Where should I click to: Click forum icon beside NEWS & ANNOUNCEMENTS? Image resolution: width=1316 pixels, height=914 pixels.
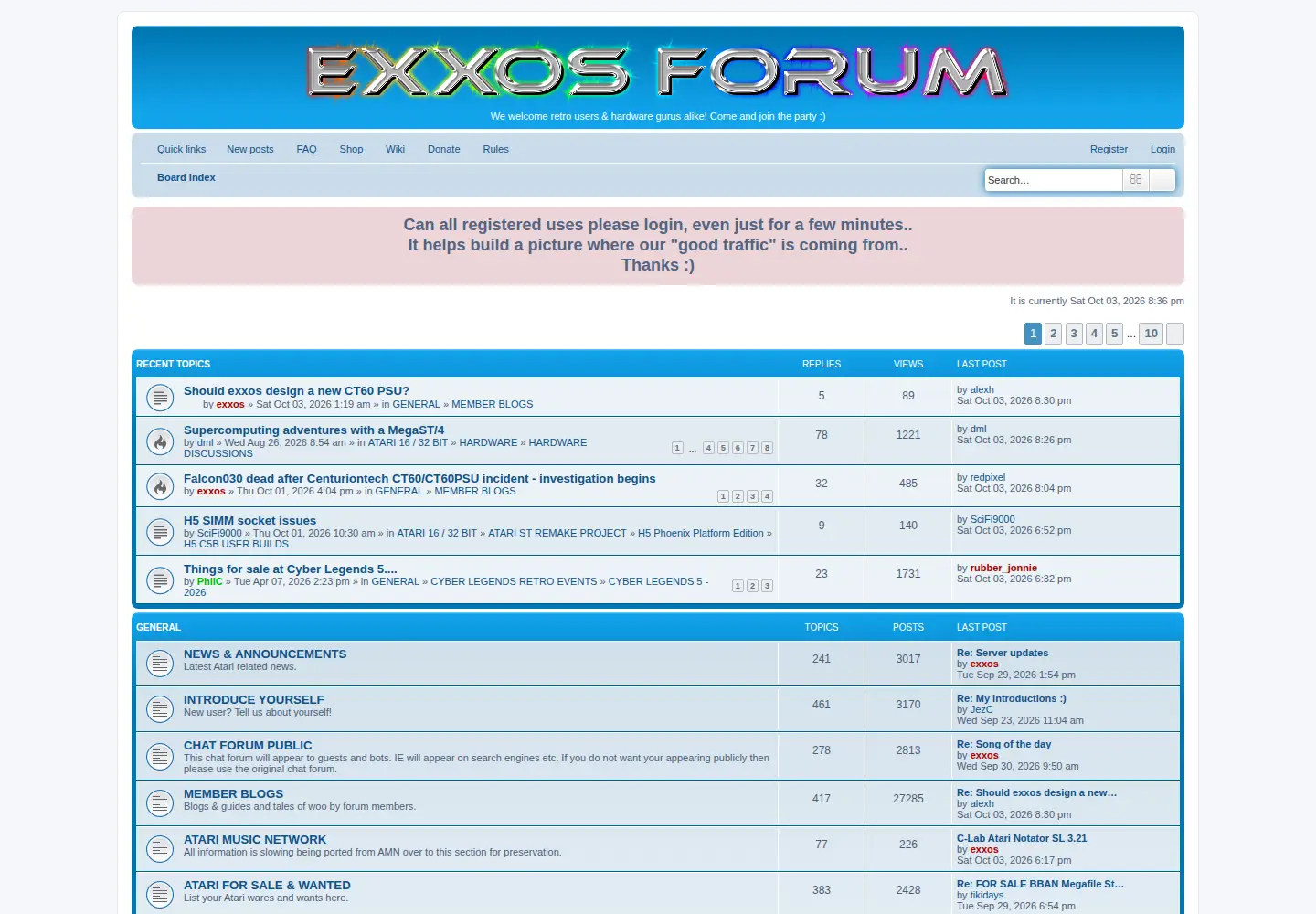(x=160, y=664)
